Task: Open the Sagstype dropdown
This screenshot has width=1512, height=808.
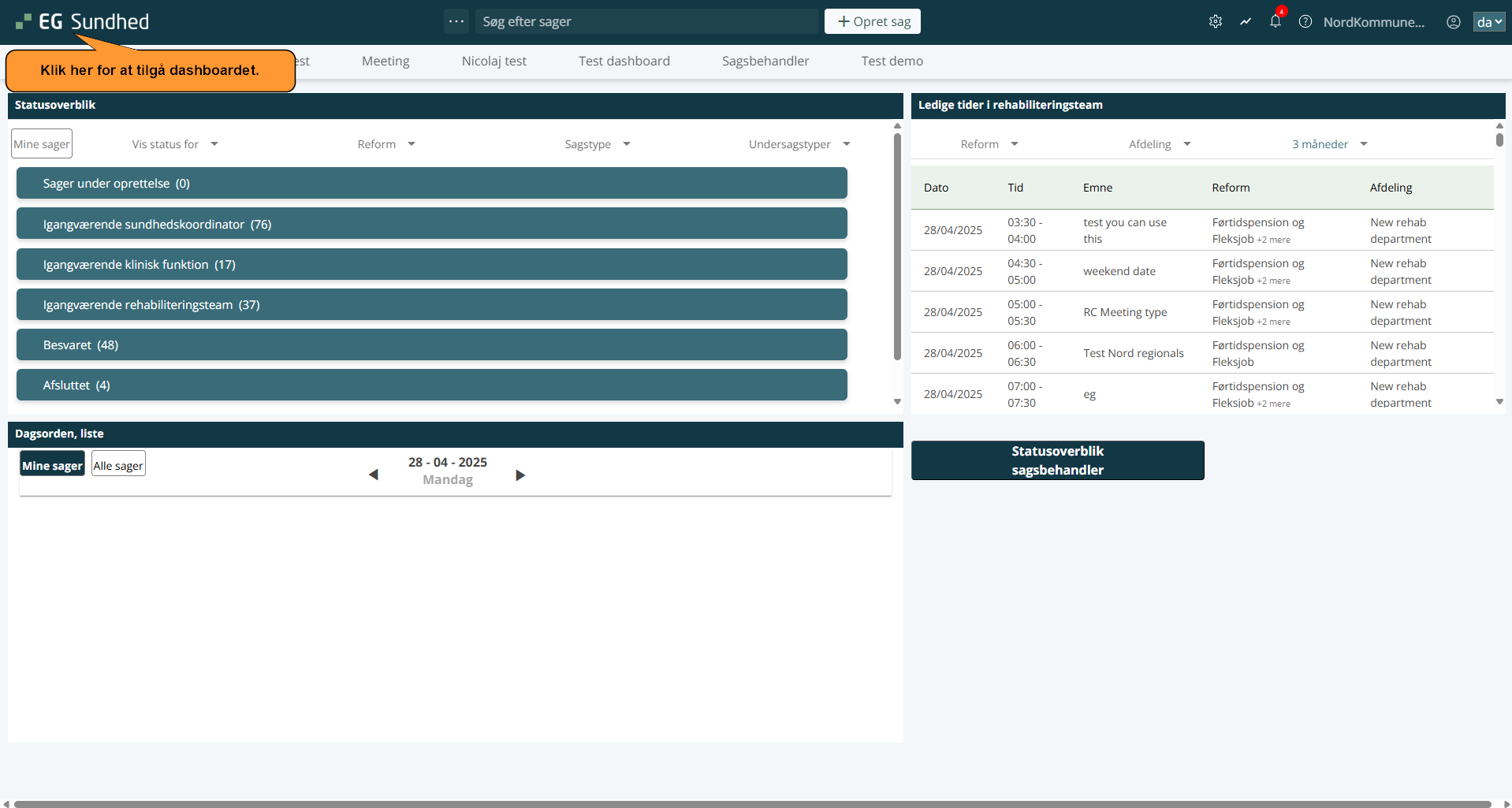Action: tap(597, 144)
